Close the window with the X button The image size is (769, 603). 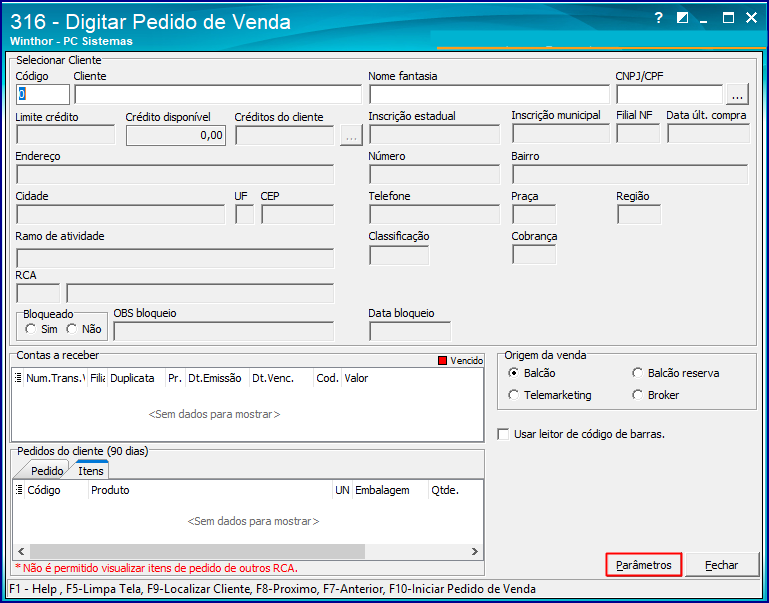(751, 19)
